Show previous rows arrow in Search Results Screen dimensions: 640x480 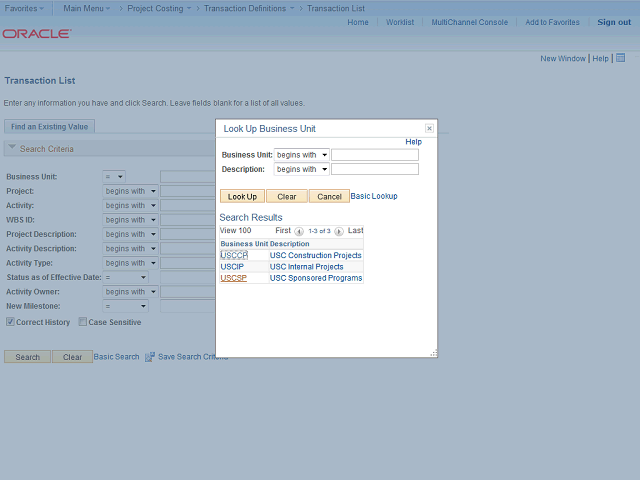click(x=299, y=231)
